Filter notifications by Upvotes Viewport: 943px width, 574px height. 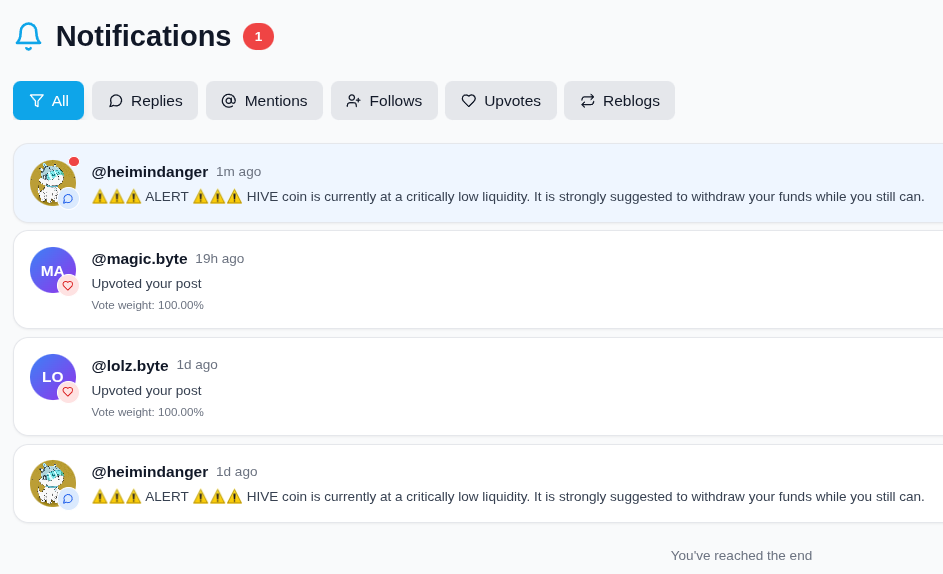[501, 101]
